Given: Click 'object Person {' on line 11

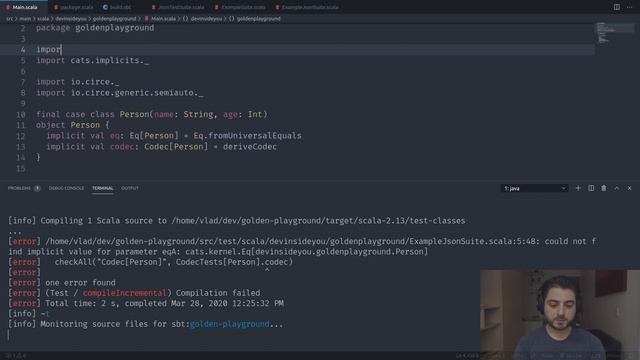Looking at the screenshot, I should tap(73, 125).
